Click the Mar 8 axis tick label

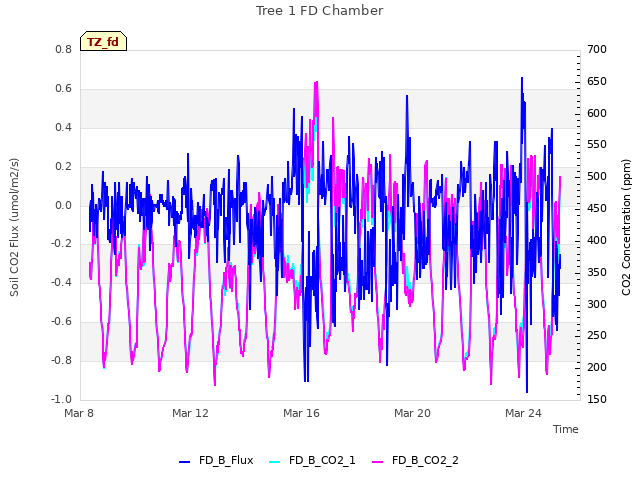point(79,413)
